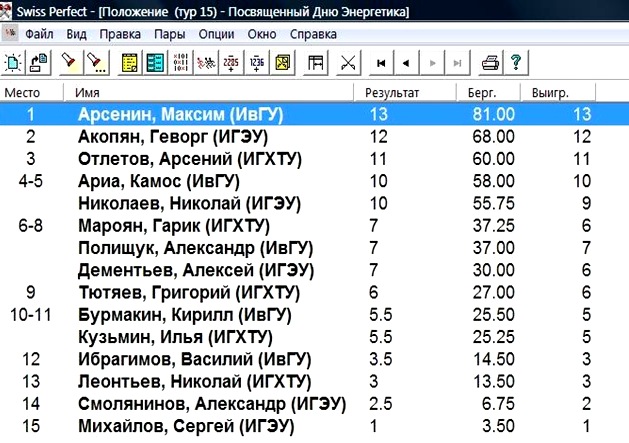
Task: Open the Пары menu
Action: click(169, 34)
